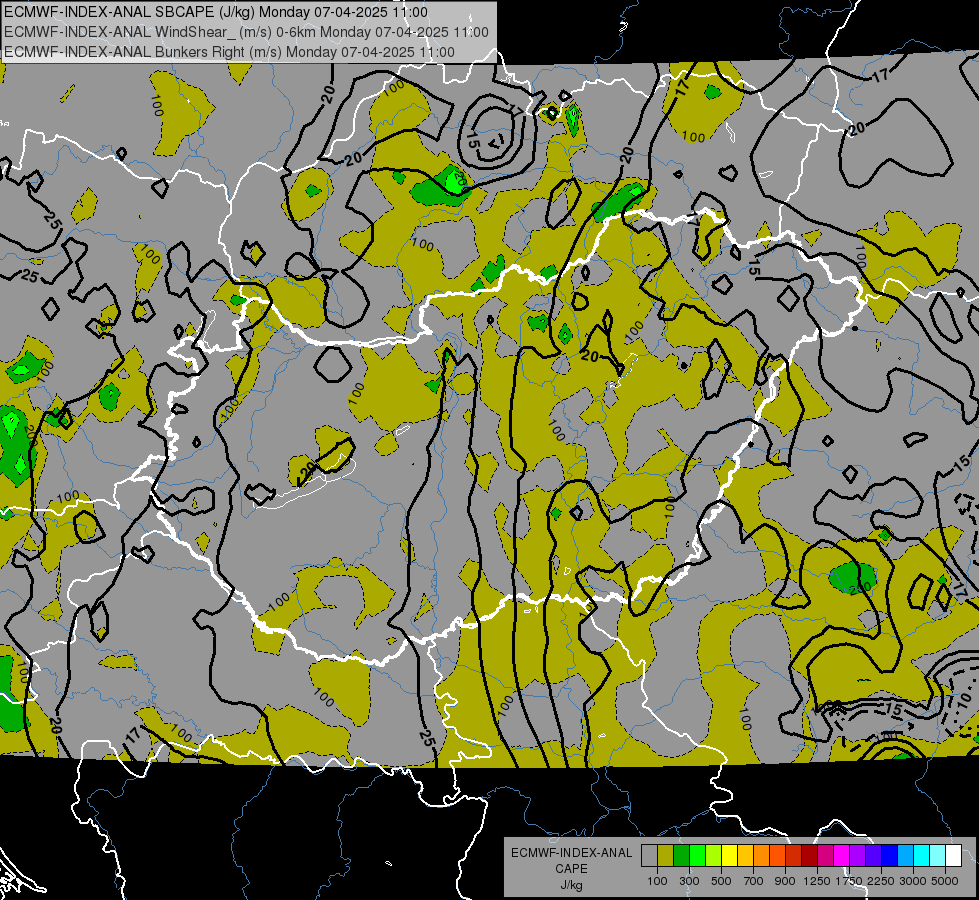Choose the lime yellow-green legend swatch

[x=714, y=855]
